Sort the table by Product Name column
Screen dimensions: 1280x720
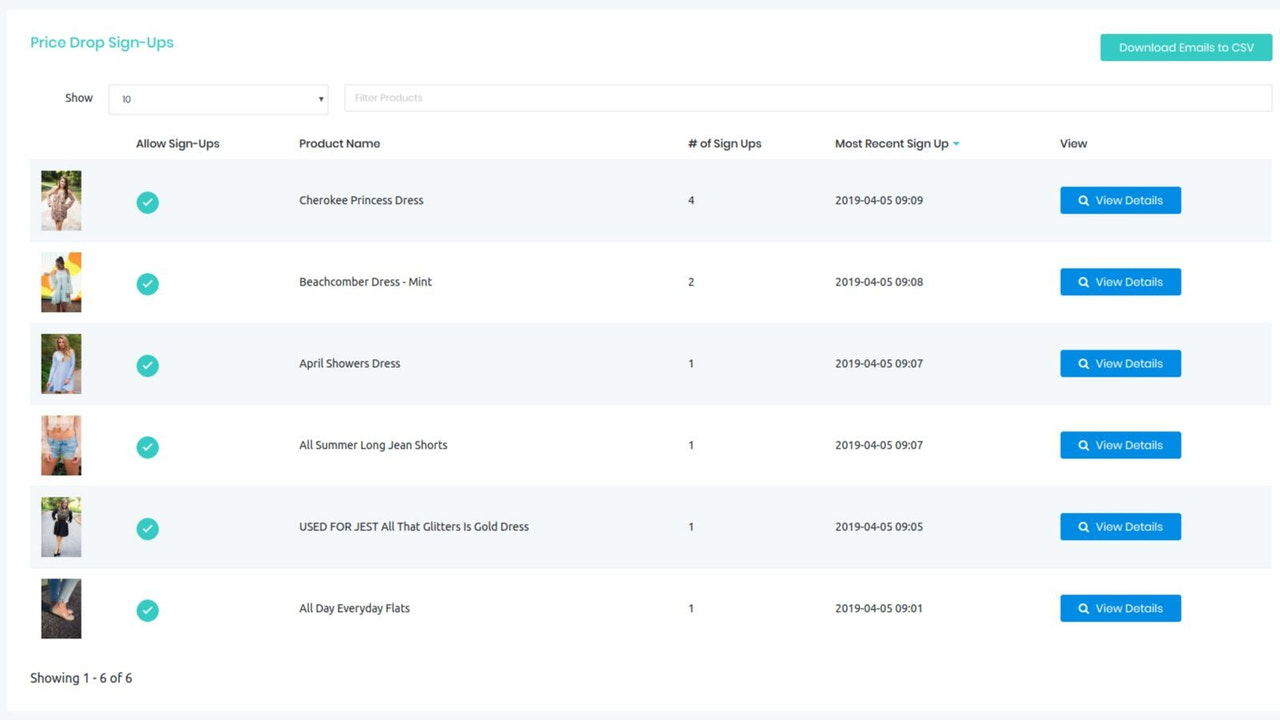(x=338, y=143)
